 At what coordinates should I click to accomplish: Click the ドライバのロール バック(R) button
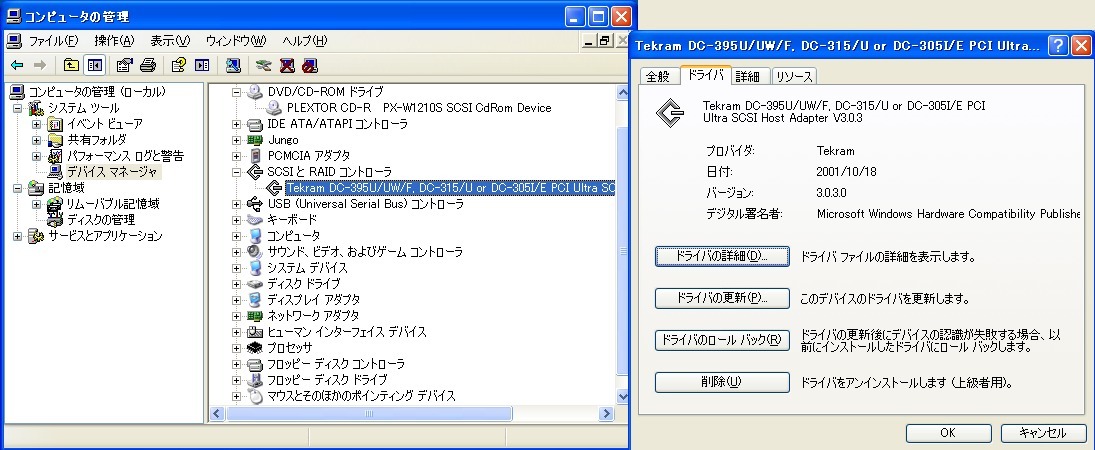pyautogui.click(x=722, y=340)
